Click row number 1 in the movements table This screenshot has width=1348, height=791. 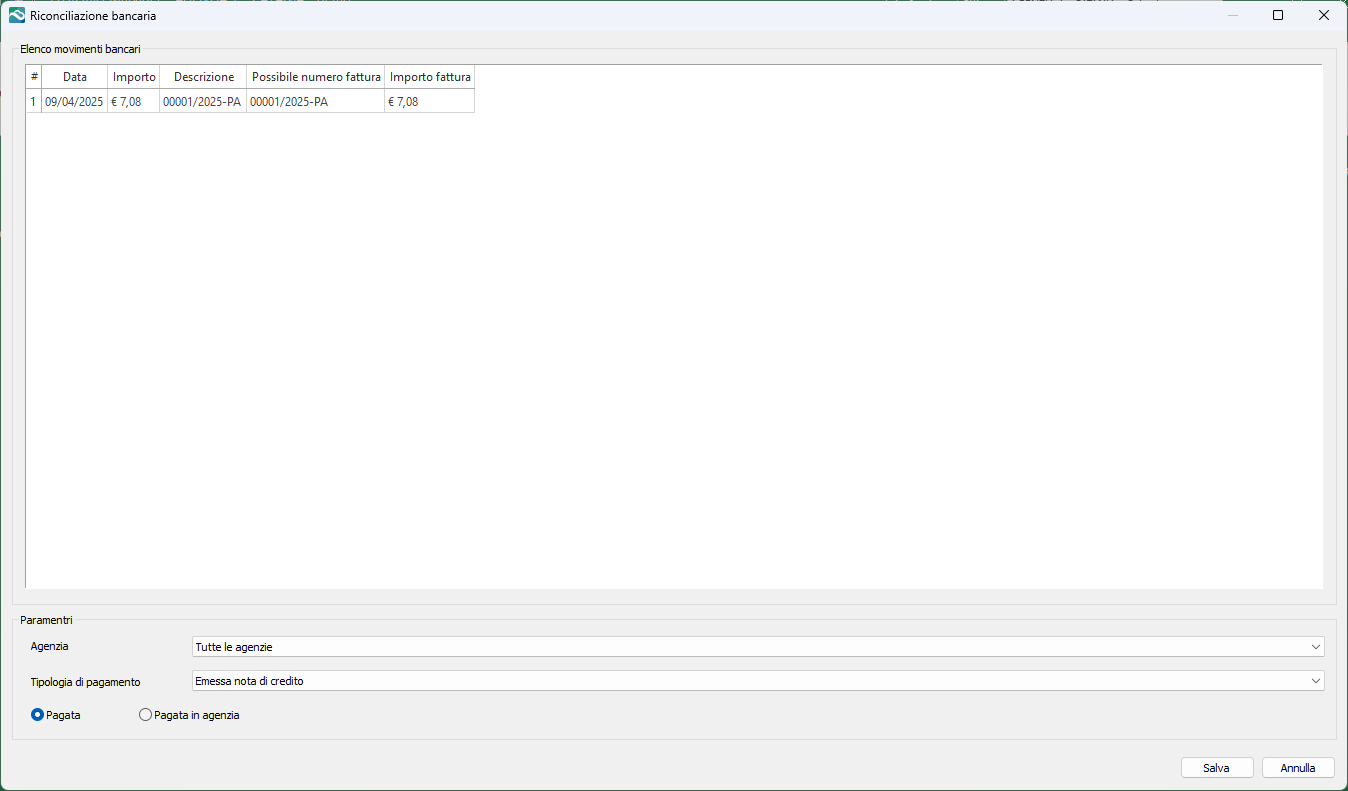click(x=33, y=101)
